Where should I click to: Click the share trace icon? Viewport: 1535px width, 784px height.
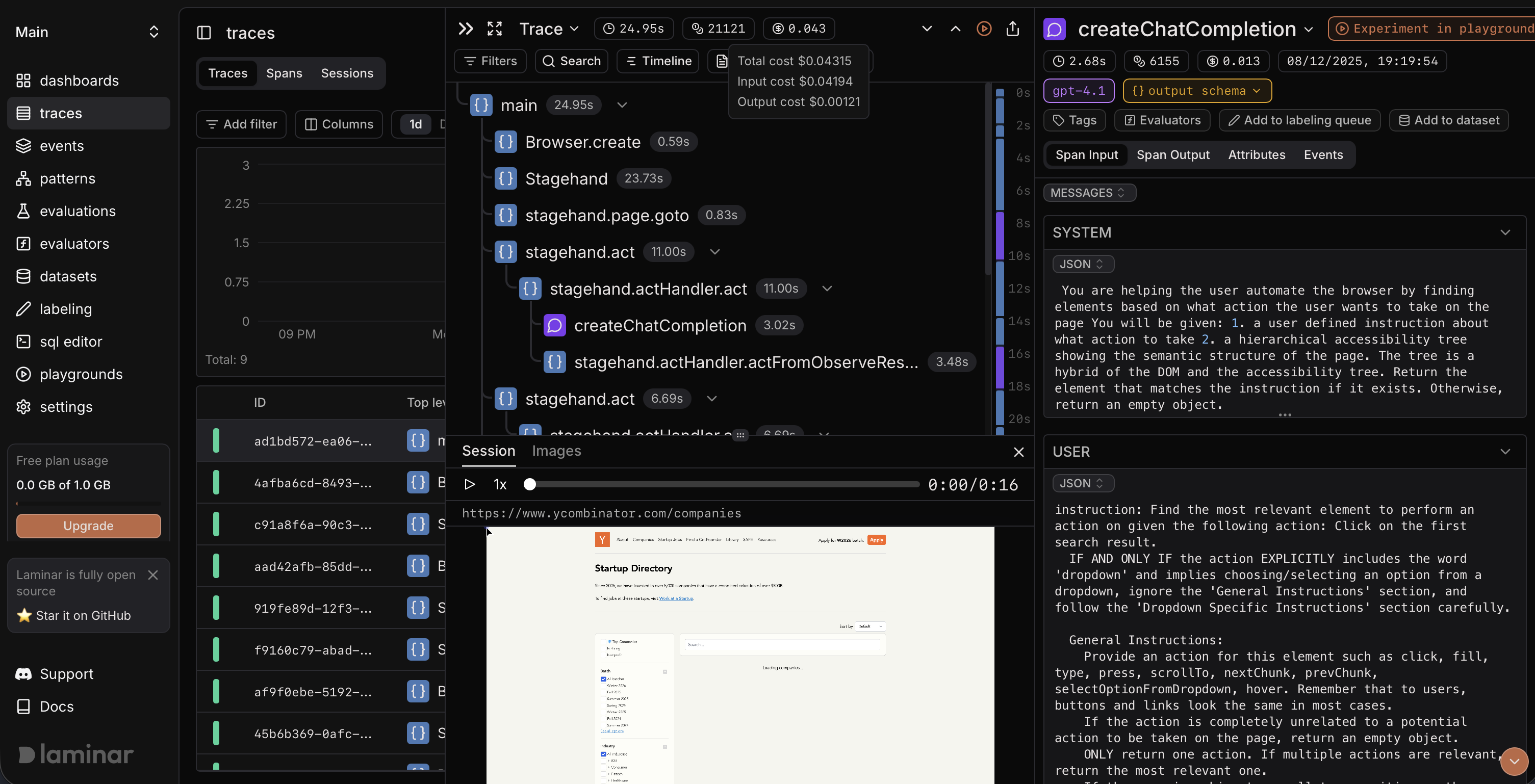pyautogui.click(x=1012, y=29)
